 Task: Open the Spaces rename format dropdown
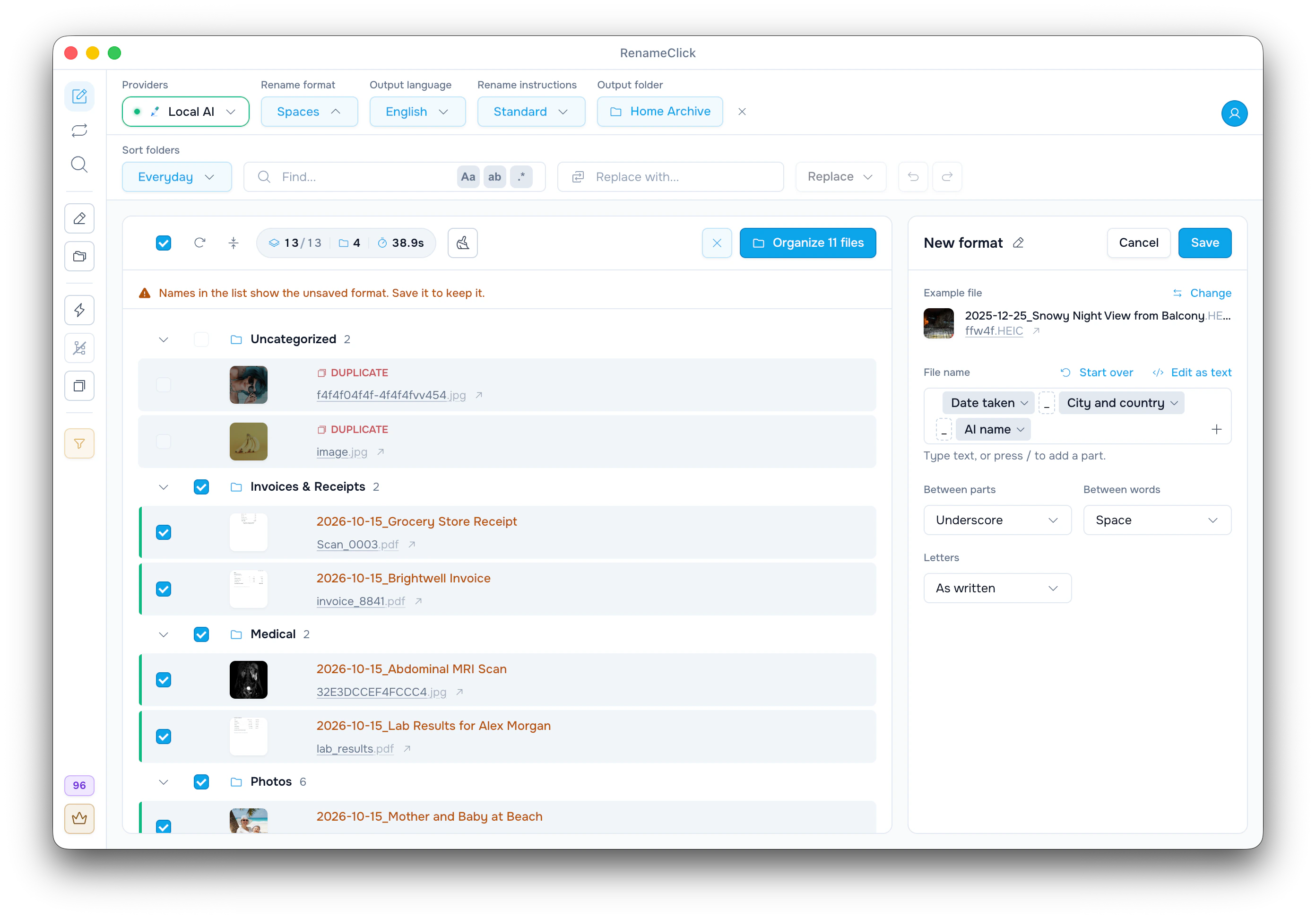point(309,111)
